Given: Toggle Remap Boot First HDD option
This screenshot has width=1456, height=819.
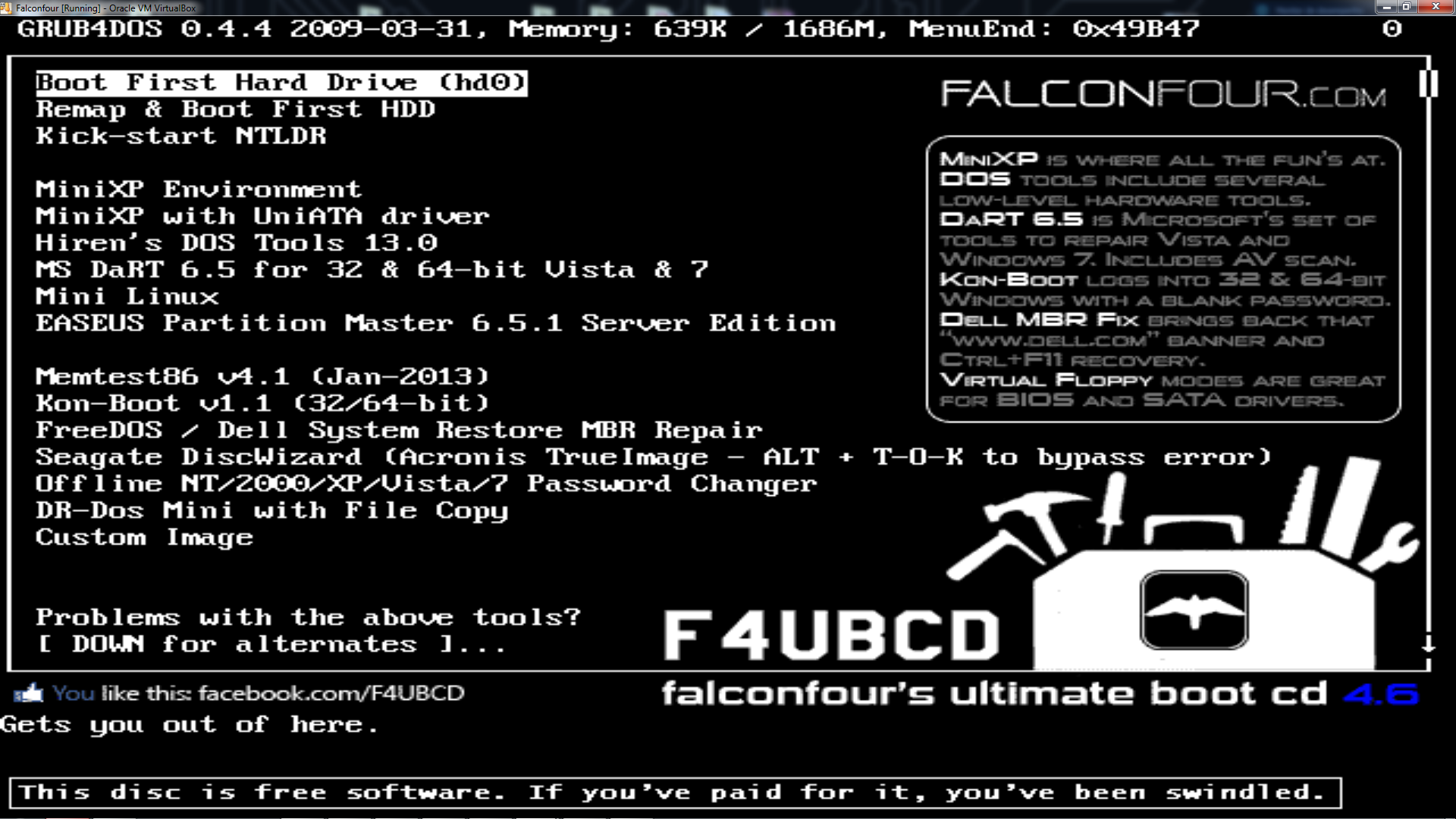Looking at the screenshot, I should [x=235, y=108].
